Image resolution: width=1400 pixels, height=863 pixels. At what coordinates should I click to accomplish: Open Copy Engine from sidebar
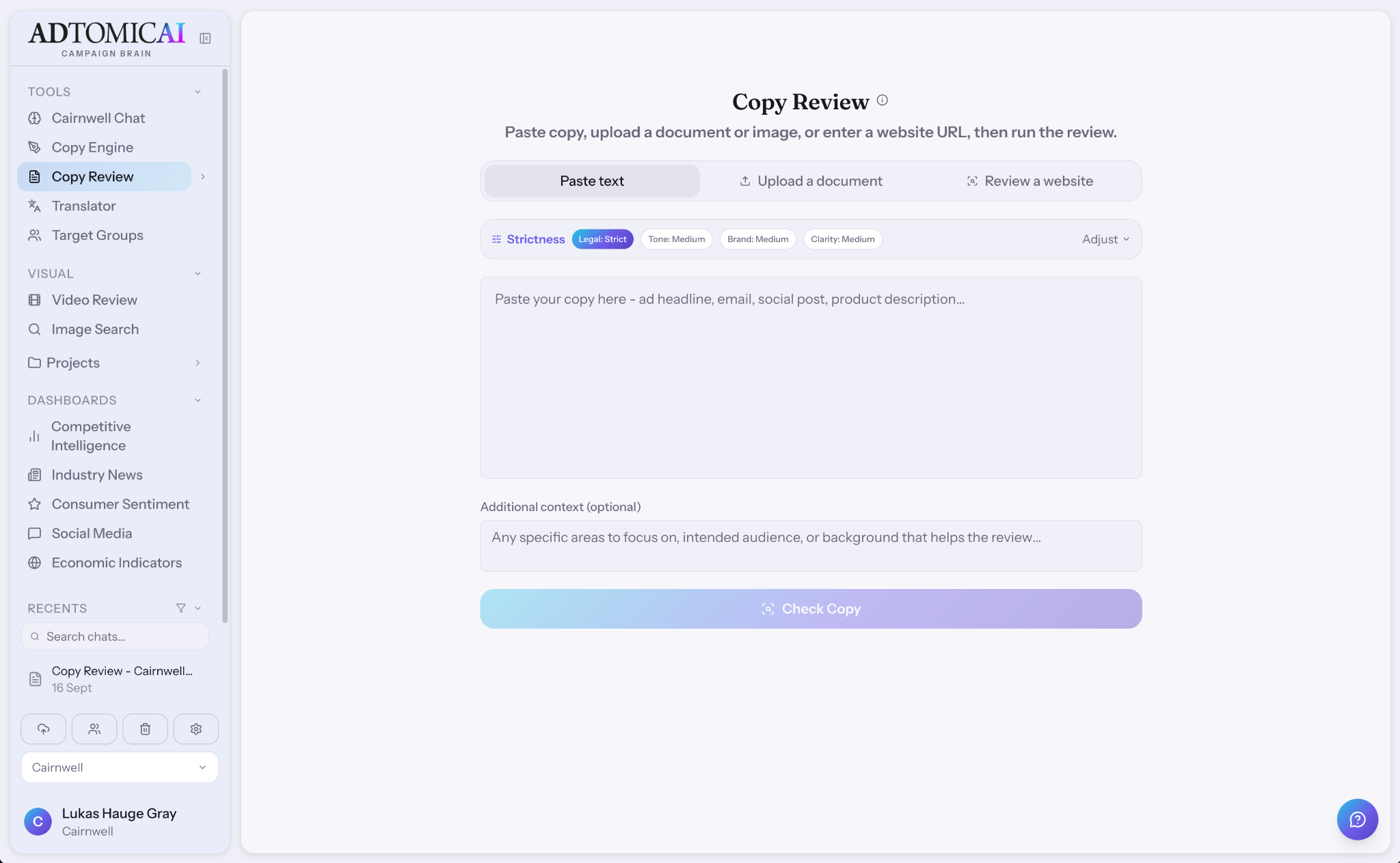pos(105,148)
